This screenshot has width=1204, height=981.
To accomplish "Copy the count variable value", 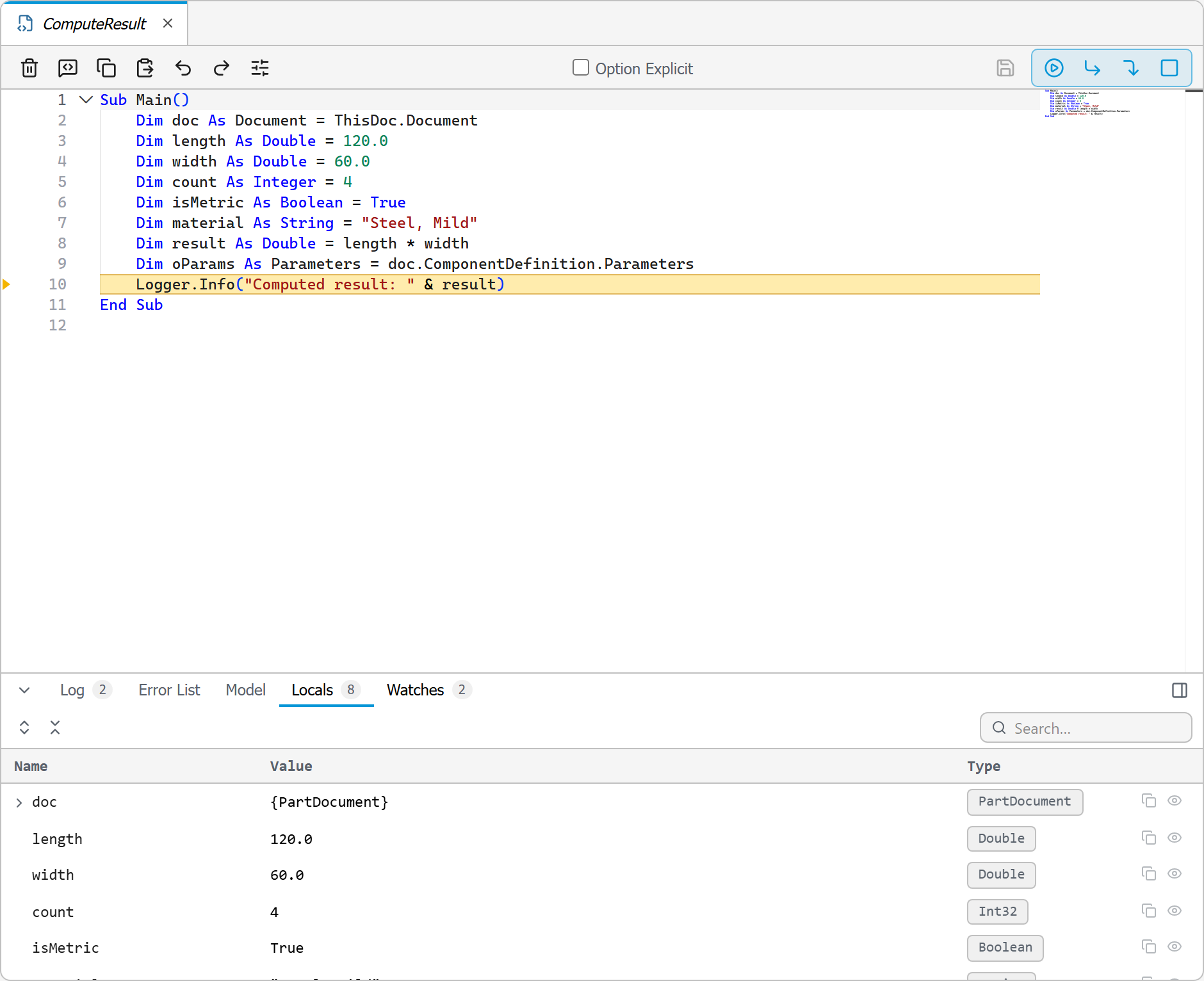I will 1149,911.
